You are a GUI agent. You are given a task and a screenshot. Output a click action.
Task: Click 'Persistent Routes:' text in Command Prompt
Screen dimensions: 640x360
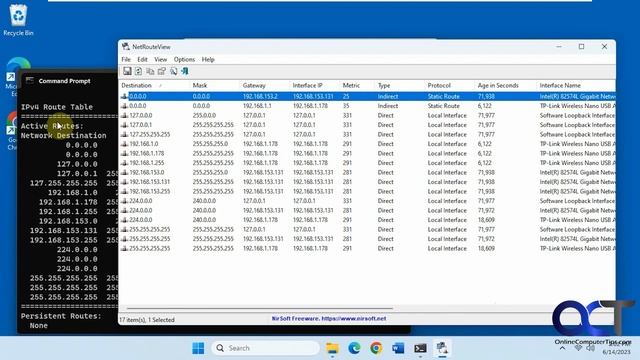61,316
